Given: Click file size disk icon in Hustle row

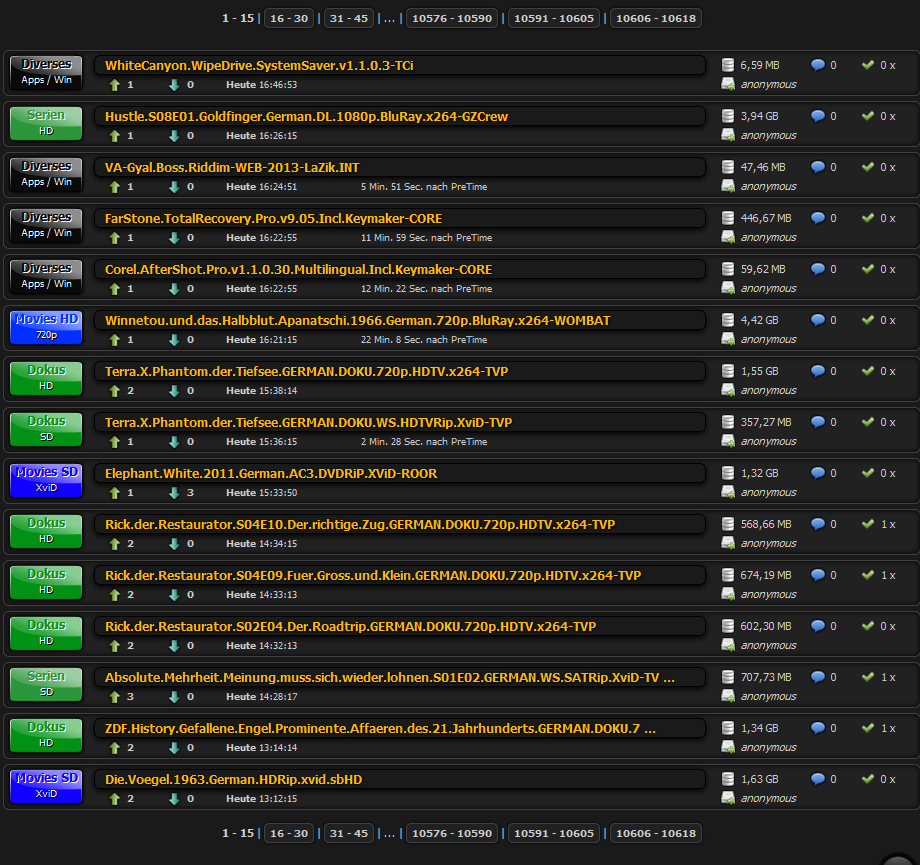Looking at the screenshot, I should (x=728, y=116).
